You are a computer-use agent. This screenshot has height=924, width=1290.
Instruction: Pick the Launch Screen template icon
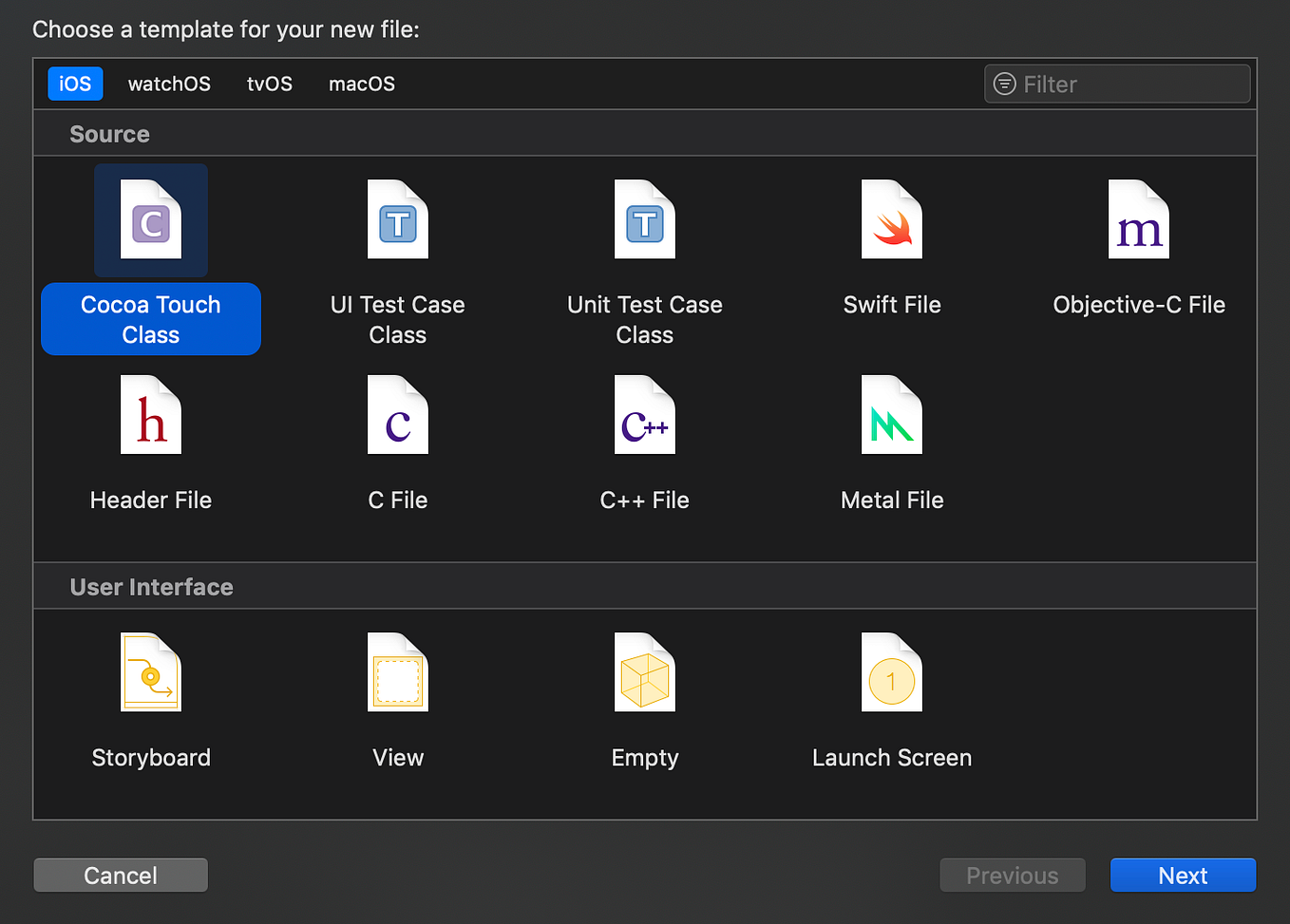pos(891,672)
